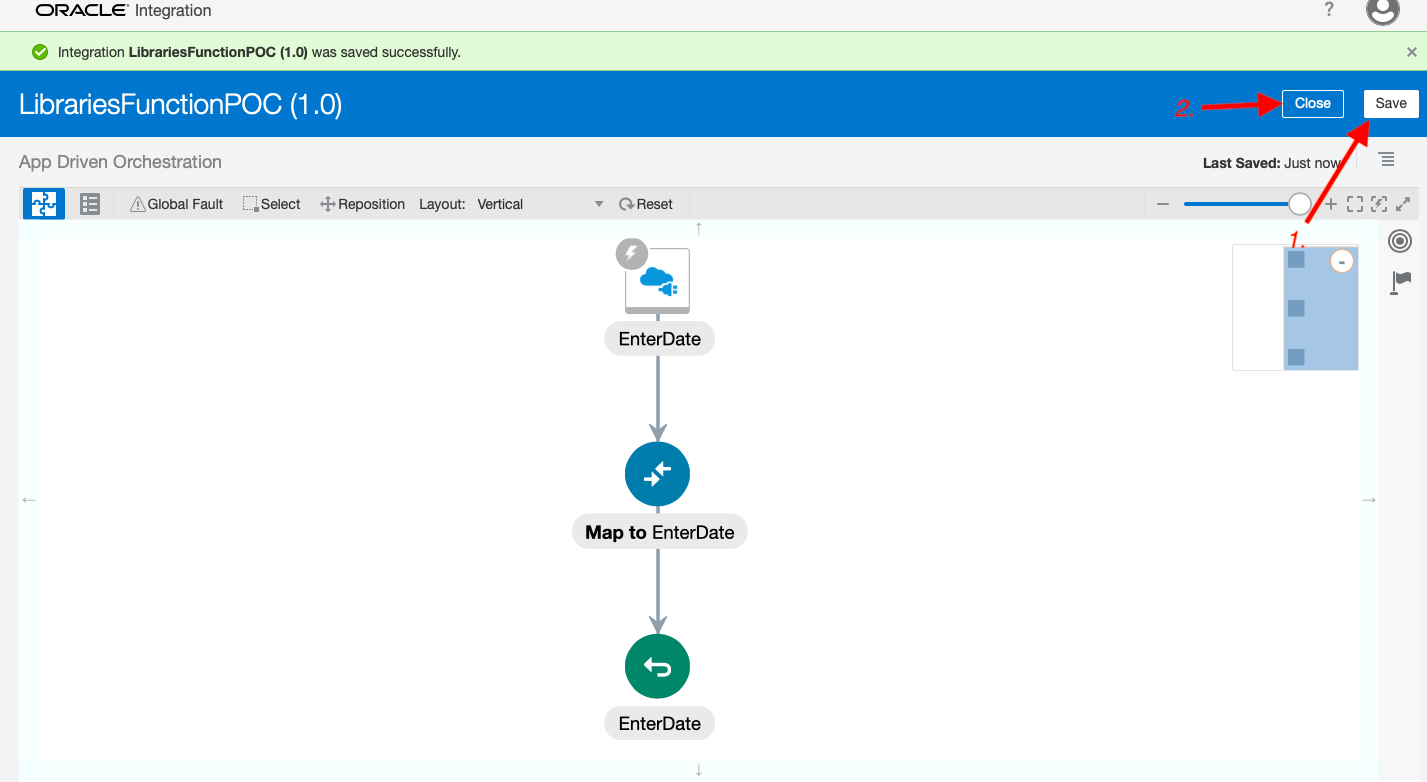Switch to the canvas (puzzle) view icon
The height and width of the screenshot is (782, 1427).
tap(43, 203)
